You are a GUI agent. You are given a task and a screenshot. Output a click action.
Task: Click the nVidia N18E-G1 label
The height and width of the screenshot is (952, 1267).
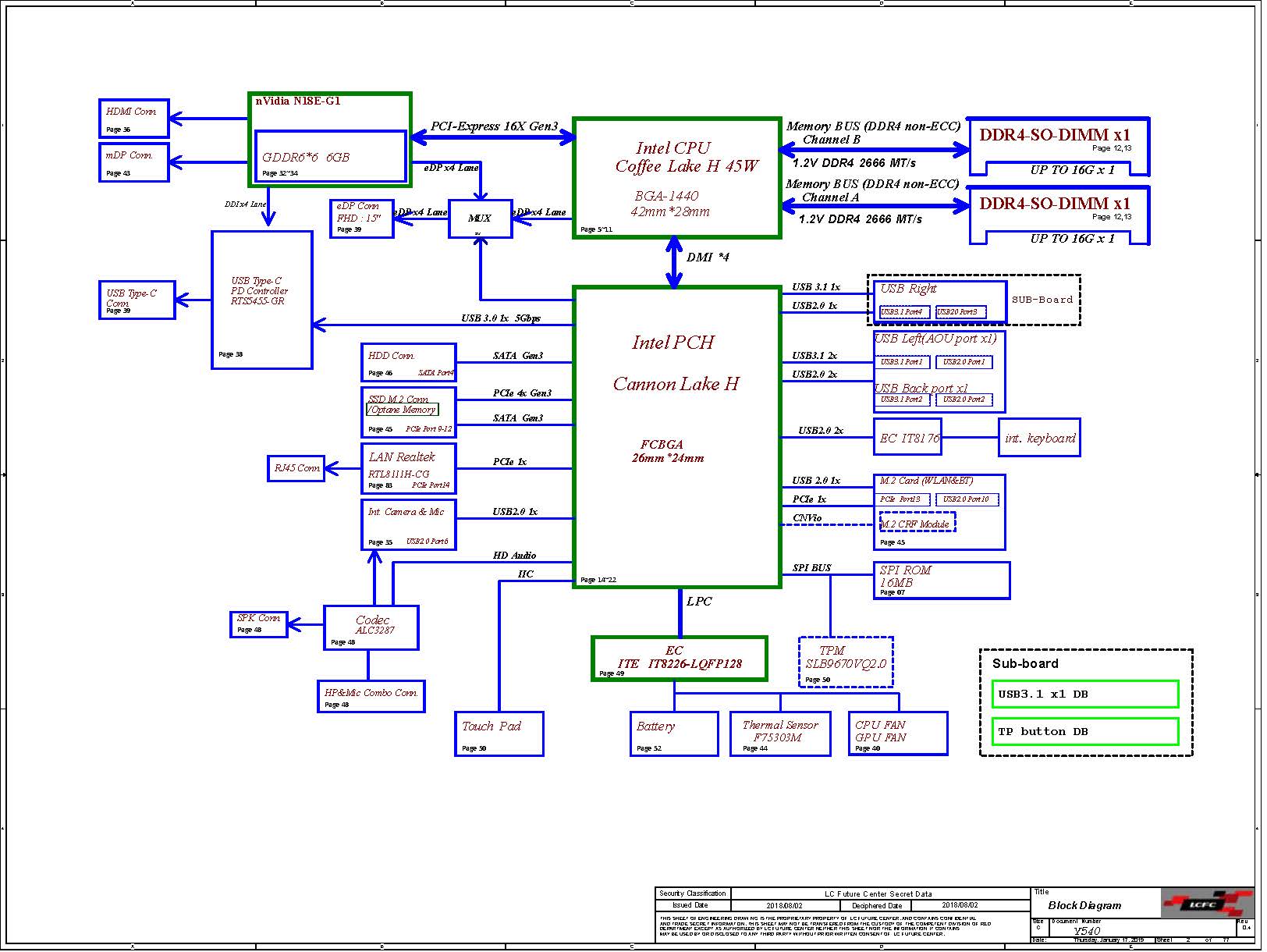click(298, 101)
